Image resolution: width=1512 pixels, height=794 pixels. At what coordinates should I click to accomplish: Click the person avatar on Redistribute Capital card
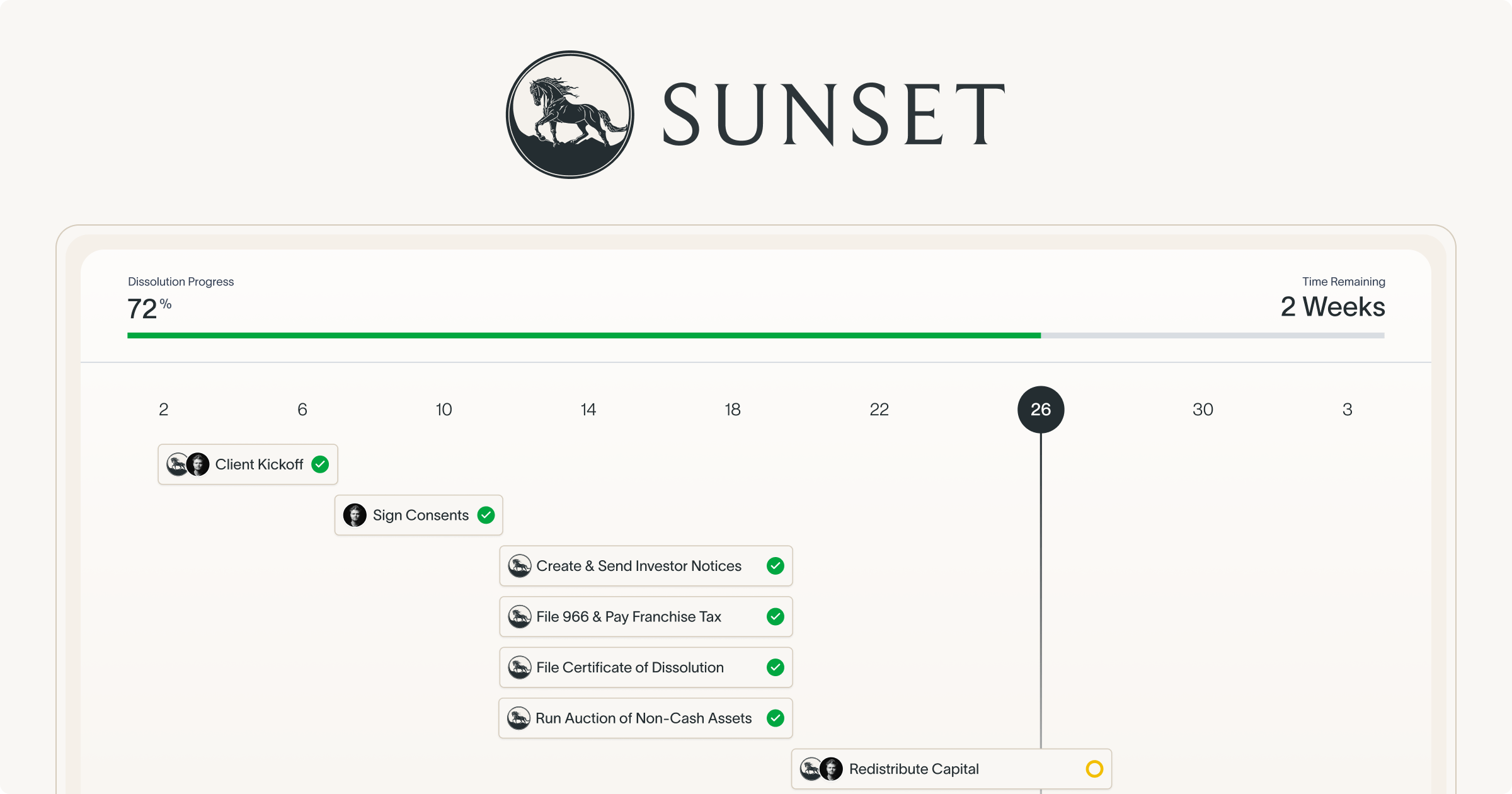coord(833,769)
